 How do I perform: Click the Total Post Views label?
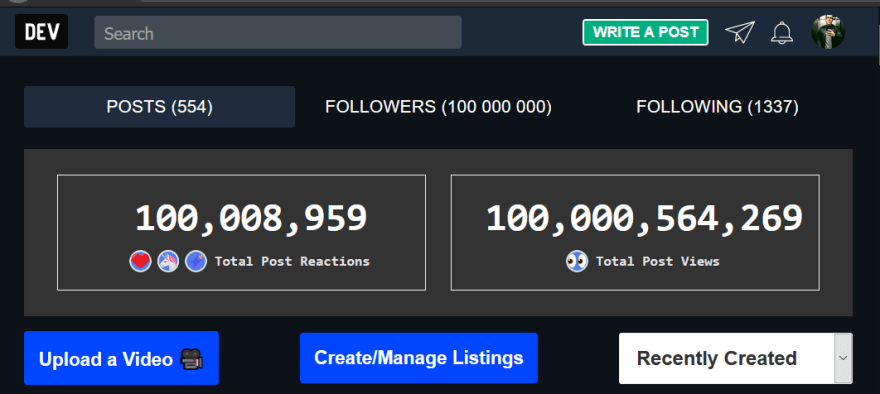click(658, 262)
